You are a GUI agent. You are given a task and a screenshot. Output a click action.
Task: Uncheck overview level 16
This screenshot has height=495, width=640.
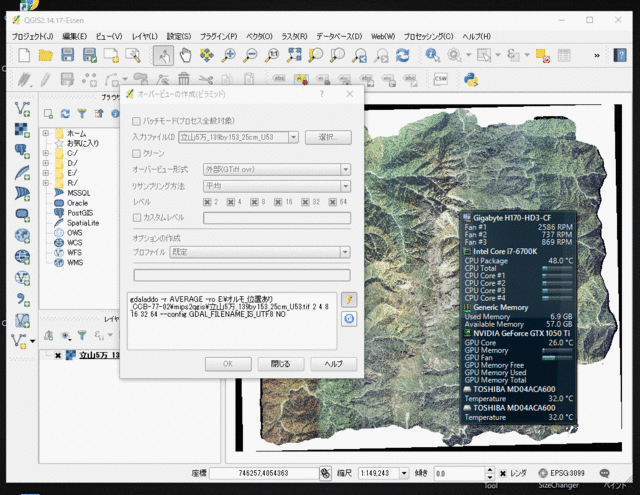278,202
